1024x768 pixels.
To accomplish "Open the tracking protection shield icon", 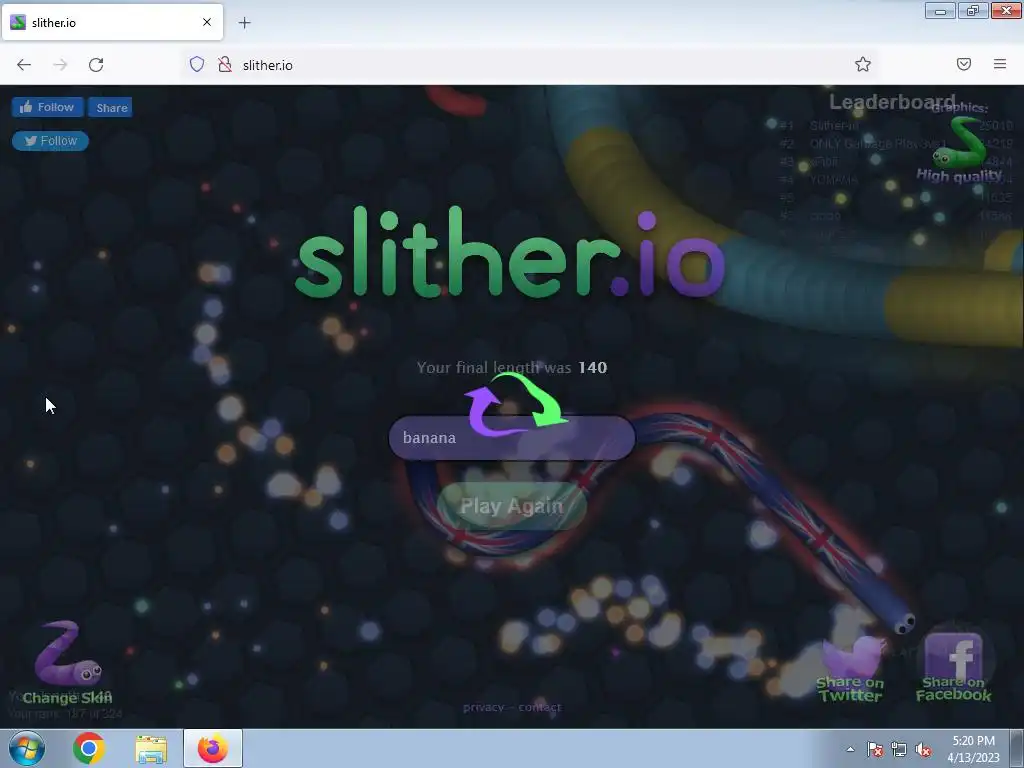I will 197,64.
